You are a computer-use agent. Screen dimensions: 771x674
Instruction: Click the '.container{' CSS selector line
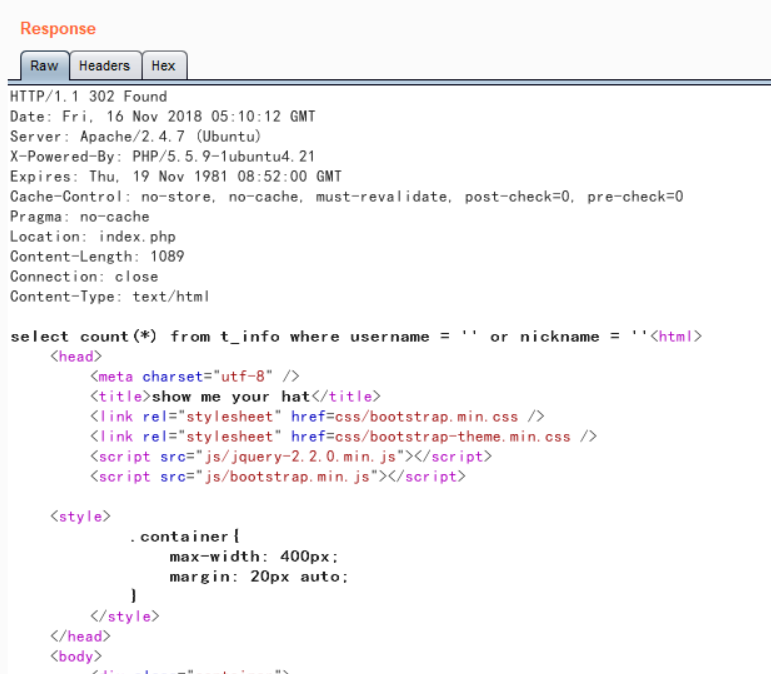[184, 537]
